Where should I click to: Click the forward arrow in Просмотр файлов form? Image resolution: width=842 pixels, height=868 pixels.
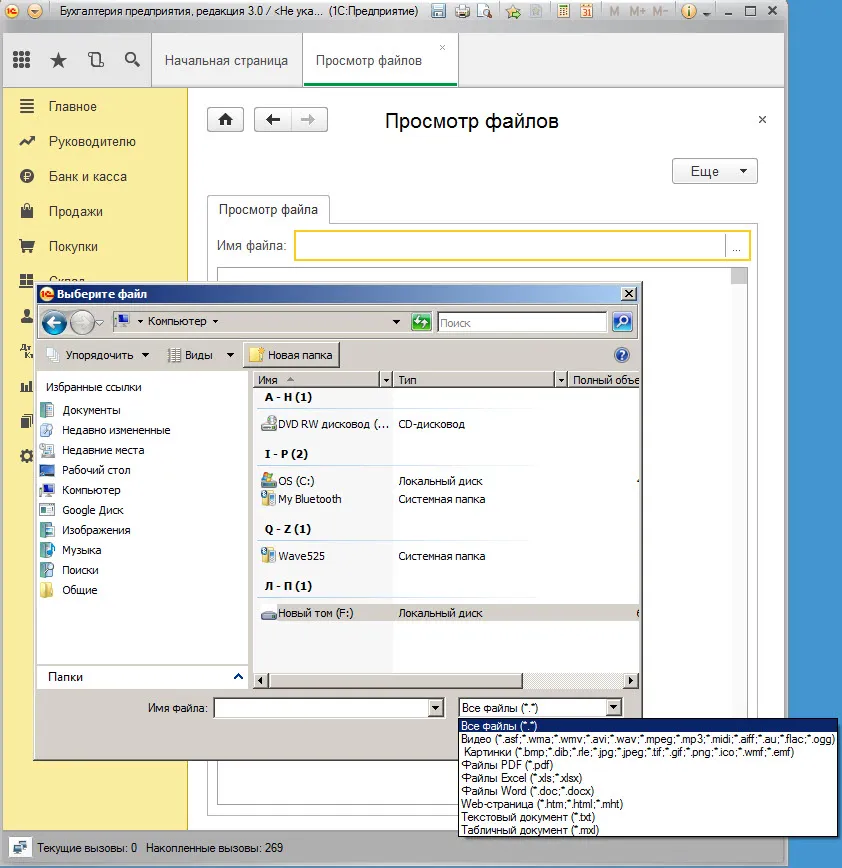(308, 119)
